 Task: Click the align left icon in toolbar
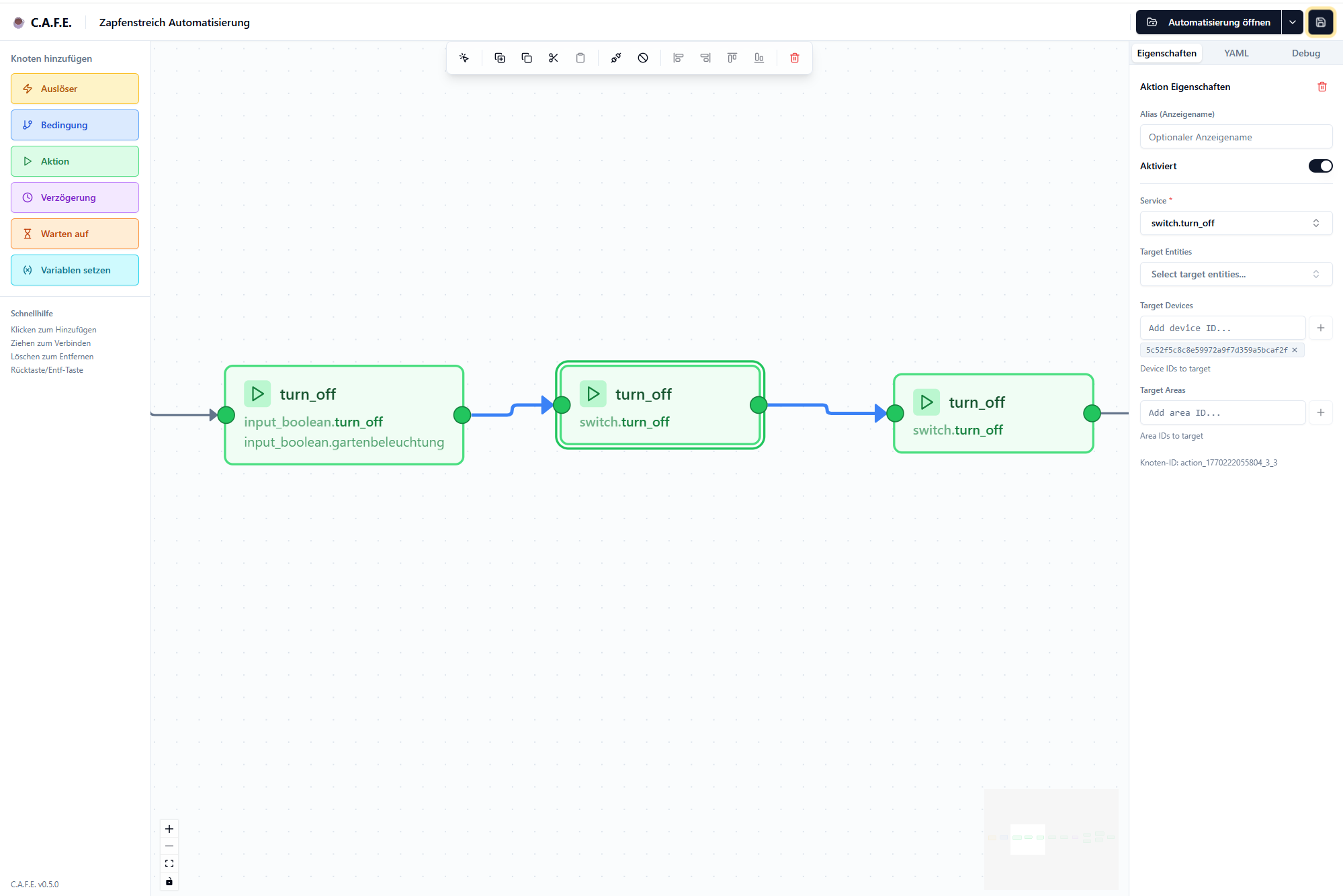(x=679, y=58)
